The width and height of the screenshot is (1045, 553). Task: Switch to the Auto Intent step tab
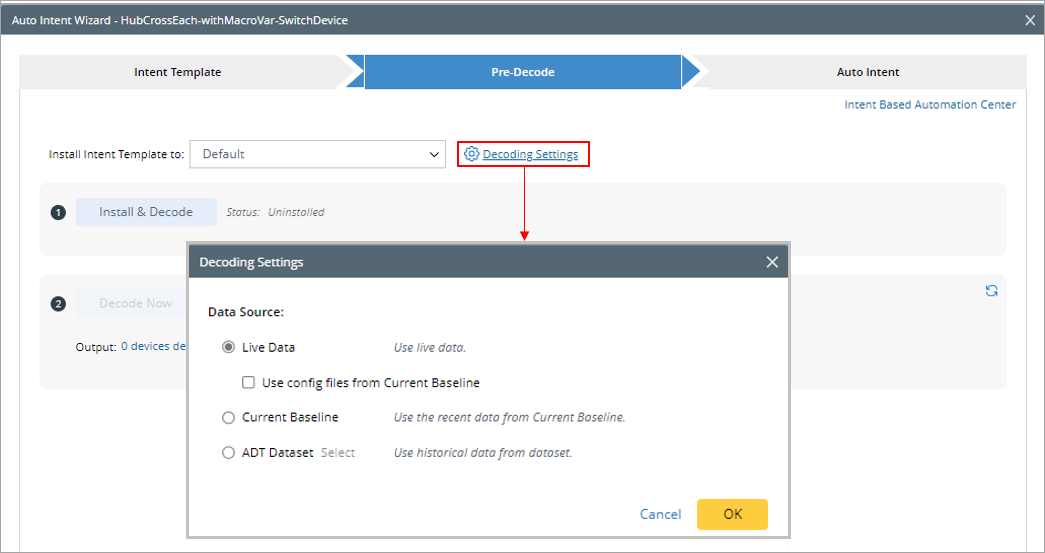(867, 72)
